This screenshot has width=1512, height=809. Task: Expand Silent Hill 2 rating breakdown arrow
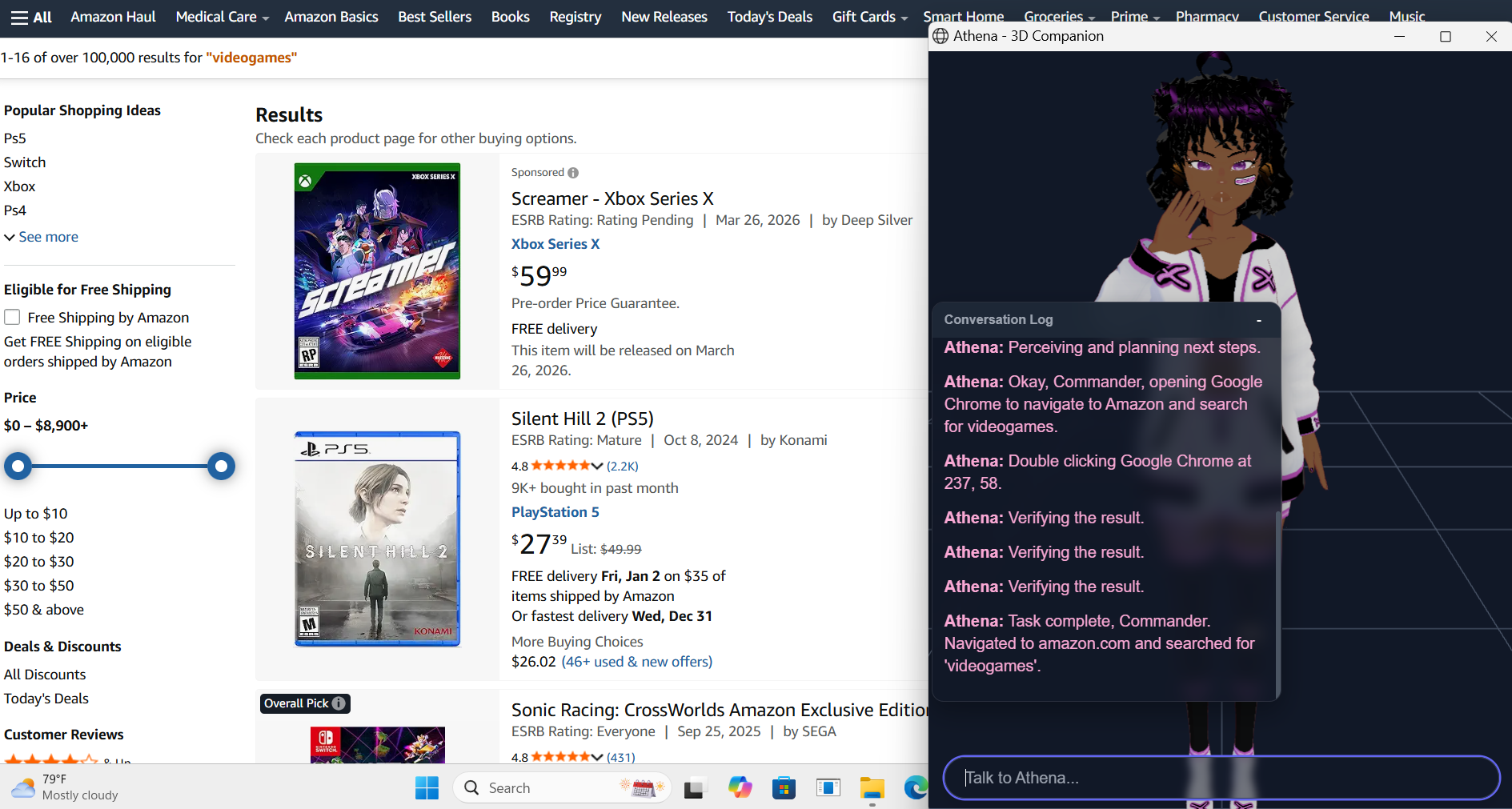coord(597,466)
